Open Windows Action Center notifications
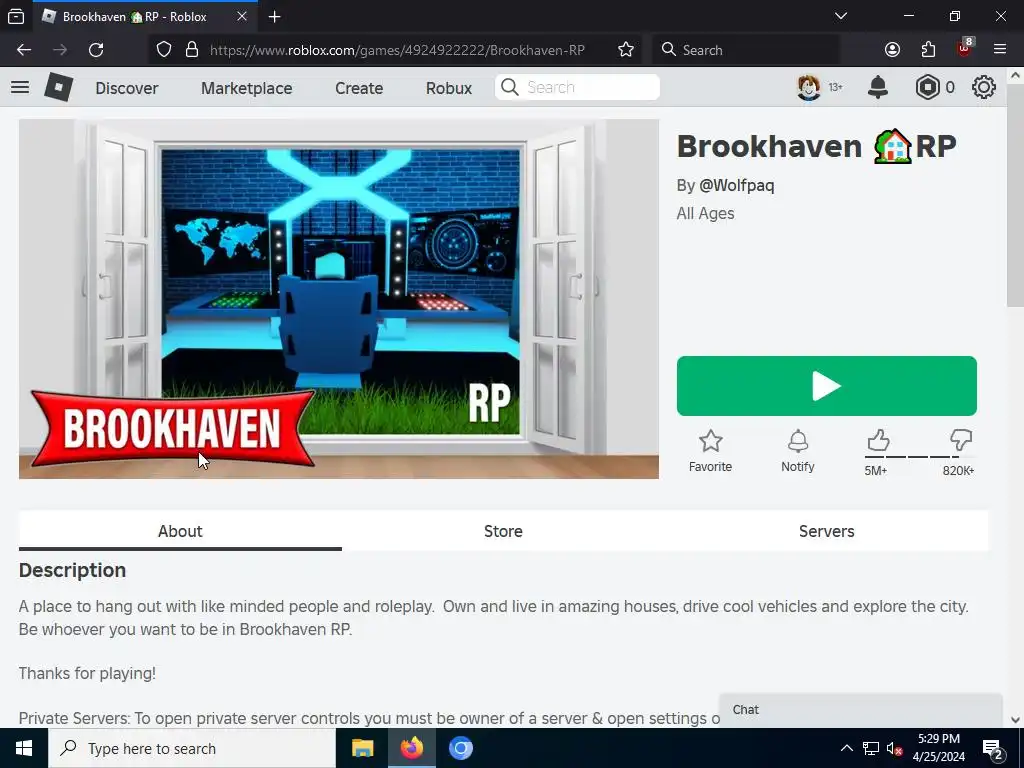The height and width of the screenshot is (768, 1024). click(x=993, y=748)
